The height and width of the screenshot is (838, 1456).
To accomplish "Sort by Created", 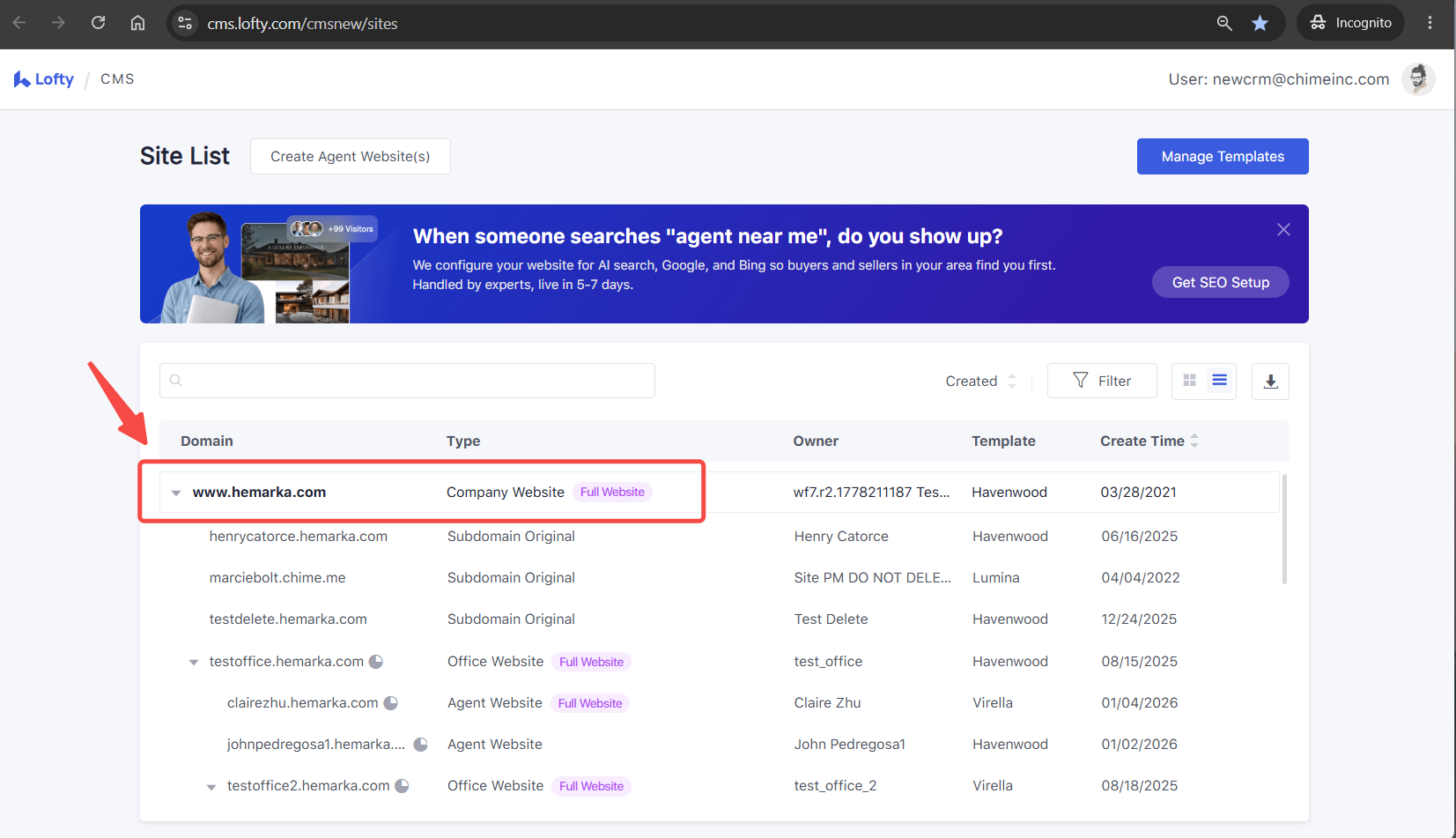I will click(980, 381).
